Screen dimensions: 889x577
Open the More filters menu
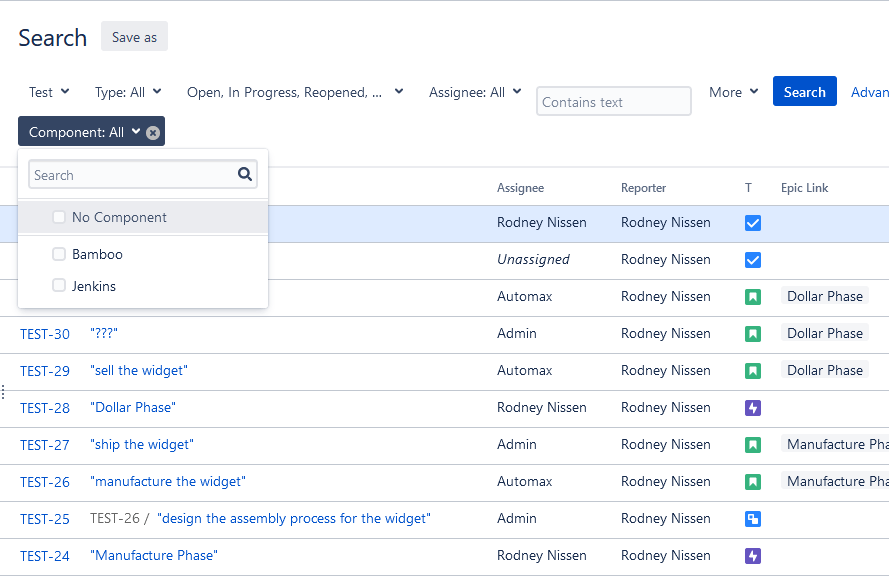tap(733, 92)
